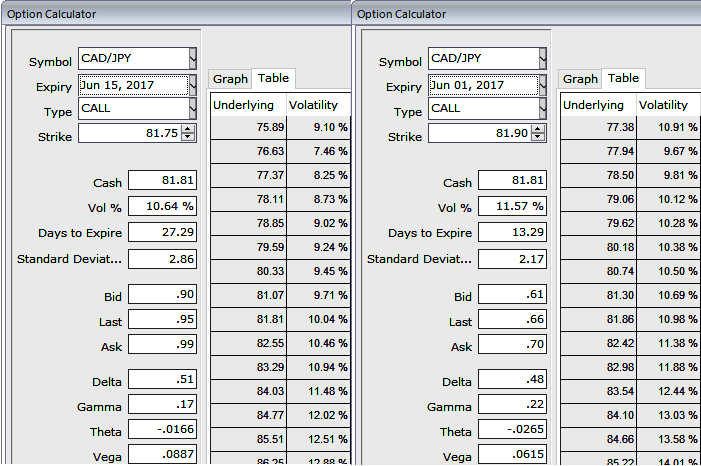Select underlying value 77.38 in right table

pos(598,127)
